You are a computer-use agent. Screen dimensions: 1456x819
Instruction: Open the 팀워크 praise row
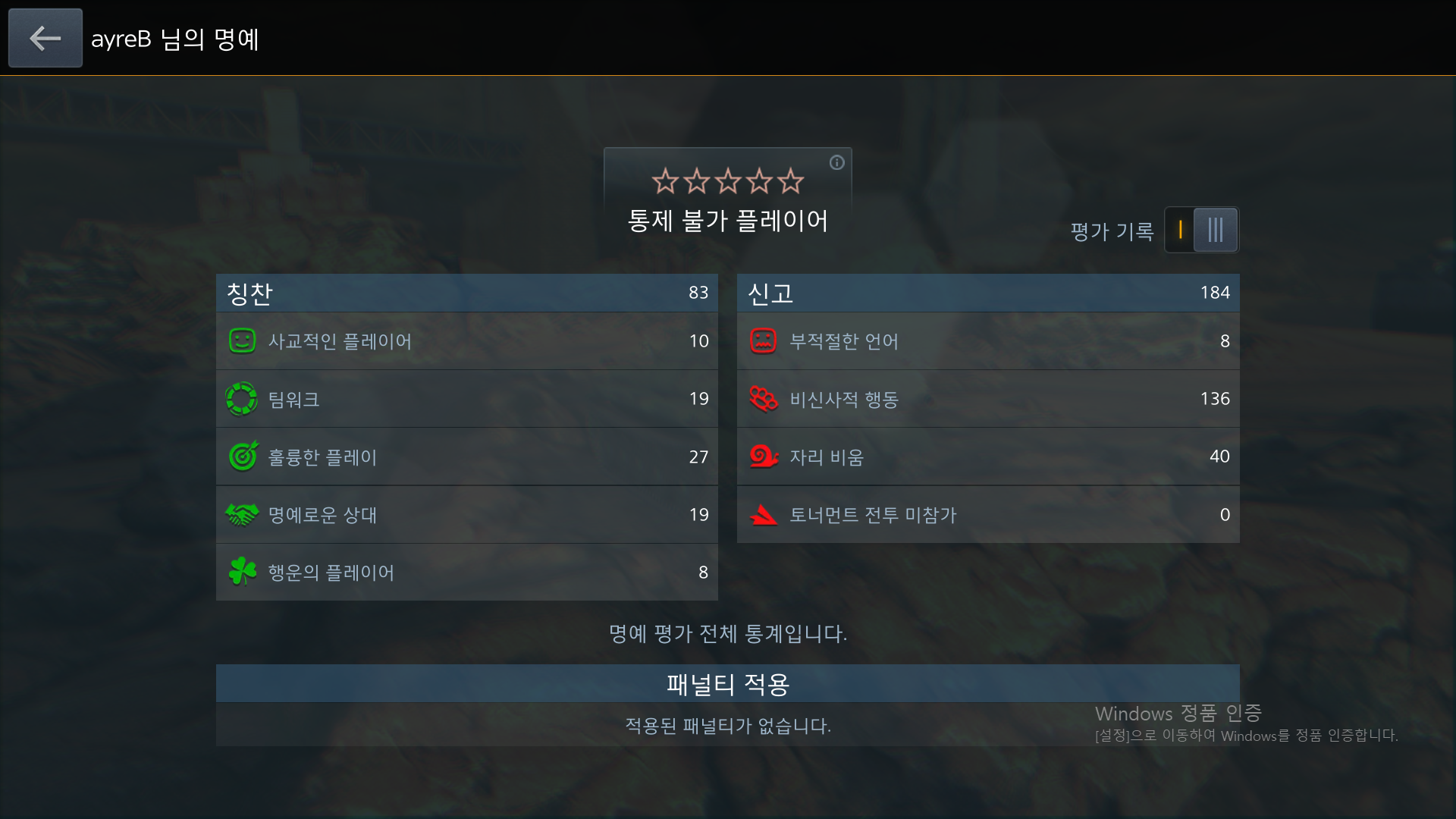coord(467,399)
